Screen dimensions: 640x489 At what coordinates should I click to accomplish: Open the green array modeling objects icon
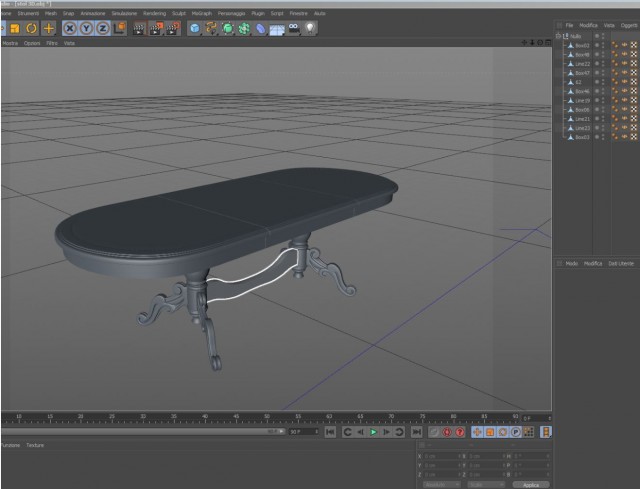(x=244, y=28)
